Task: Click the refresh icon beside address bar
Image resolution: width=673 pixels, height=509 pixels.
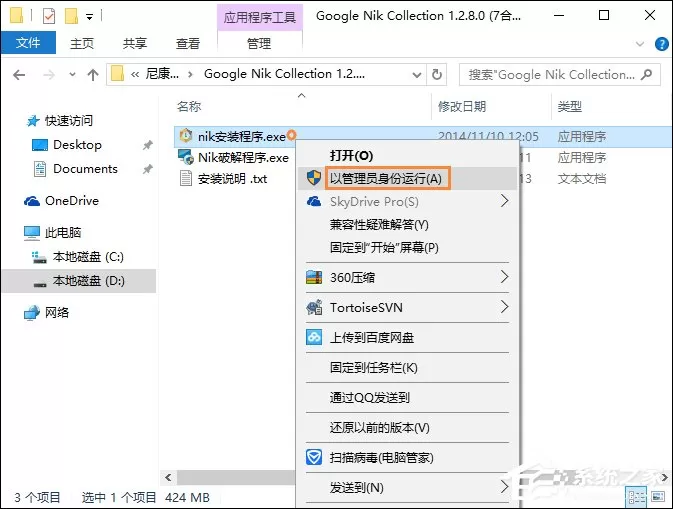Action: tap(437, 75)
